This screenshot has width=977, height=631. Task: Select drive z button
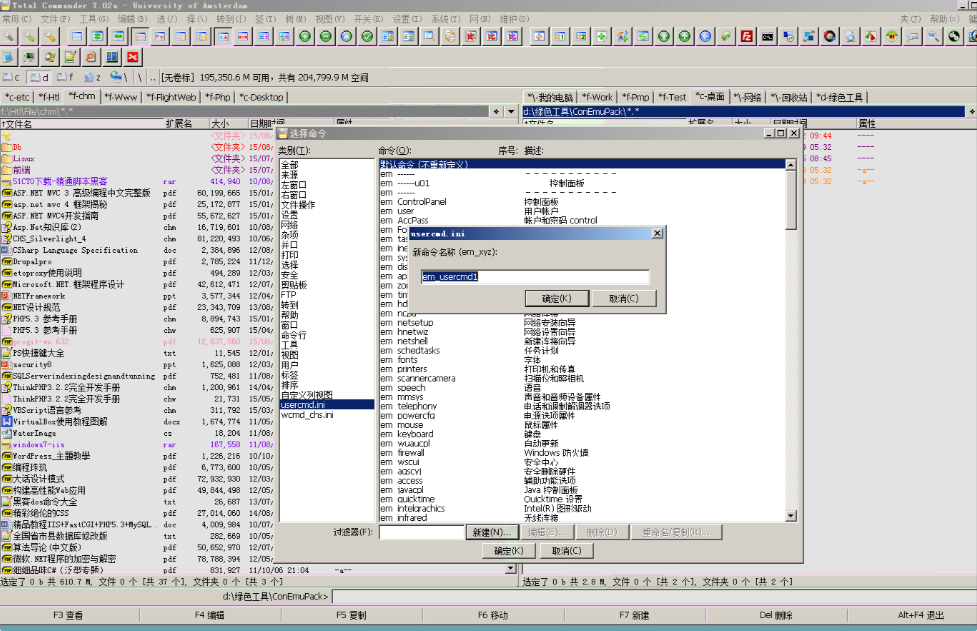tap(92, 77)
